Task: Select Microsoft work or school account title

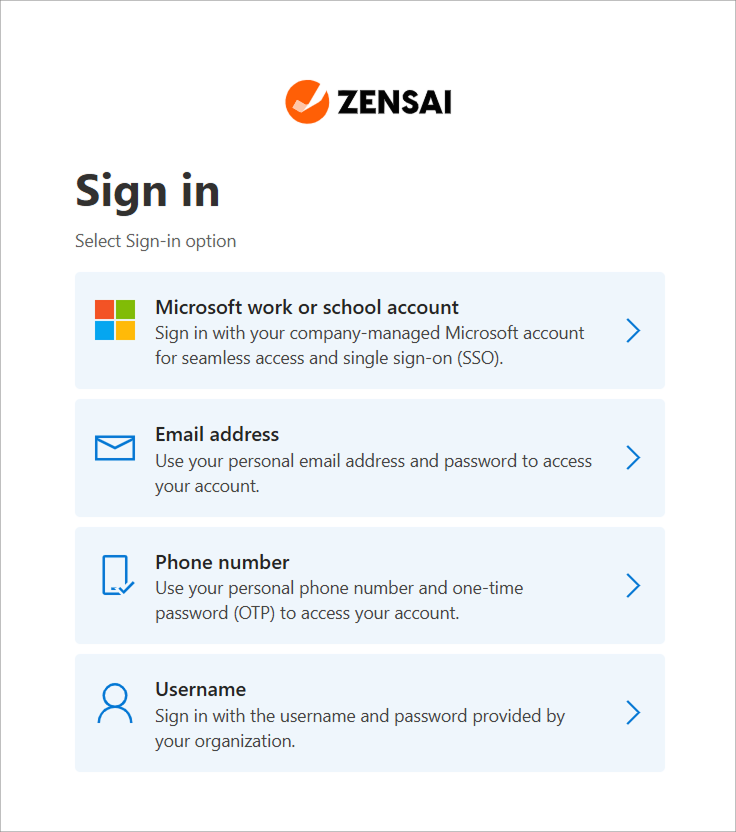Action: pyautogui.click(x=307, y=307)
